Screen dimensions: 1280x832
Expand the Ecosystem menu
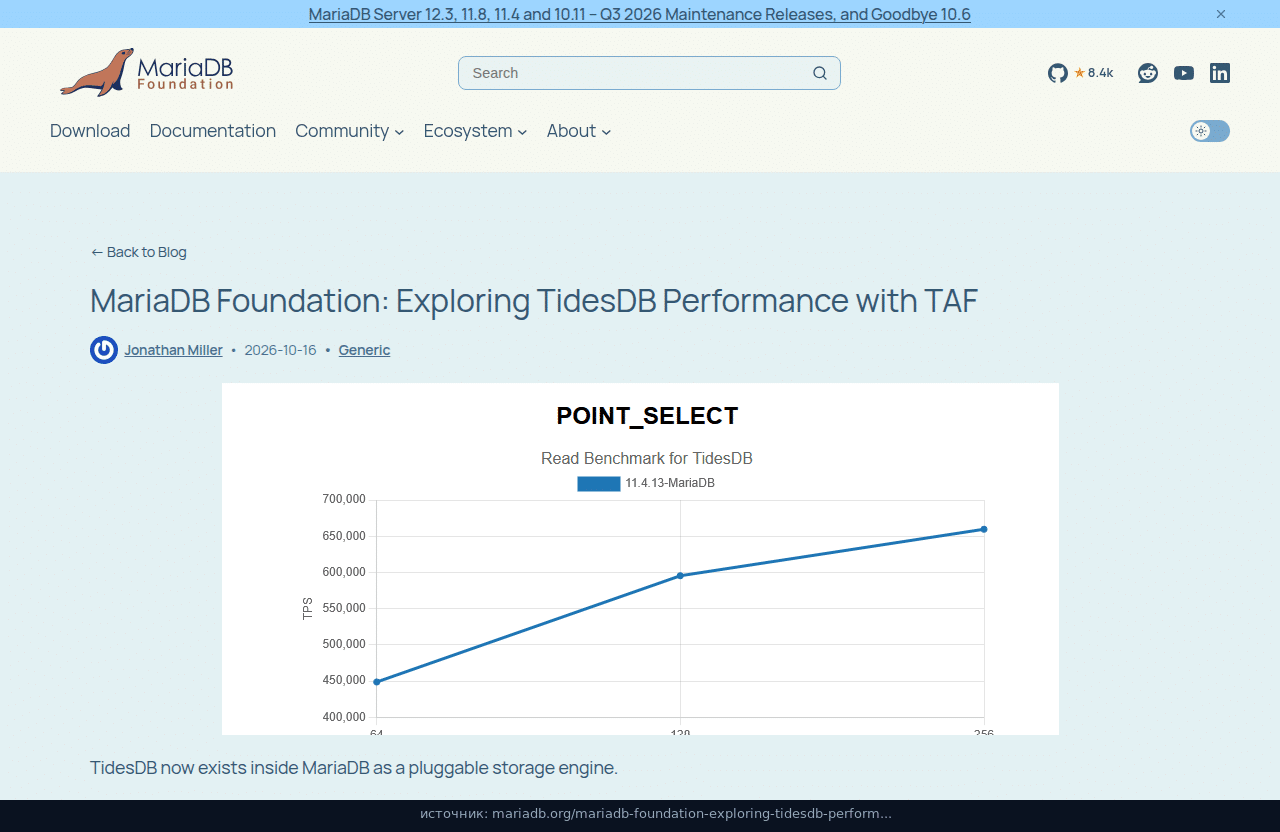point(475,131)
